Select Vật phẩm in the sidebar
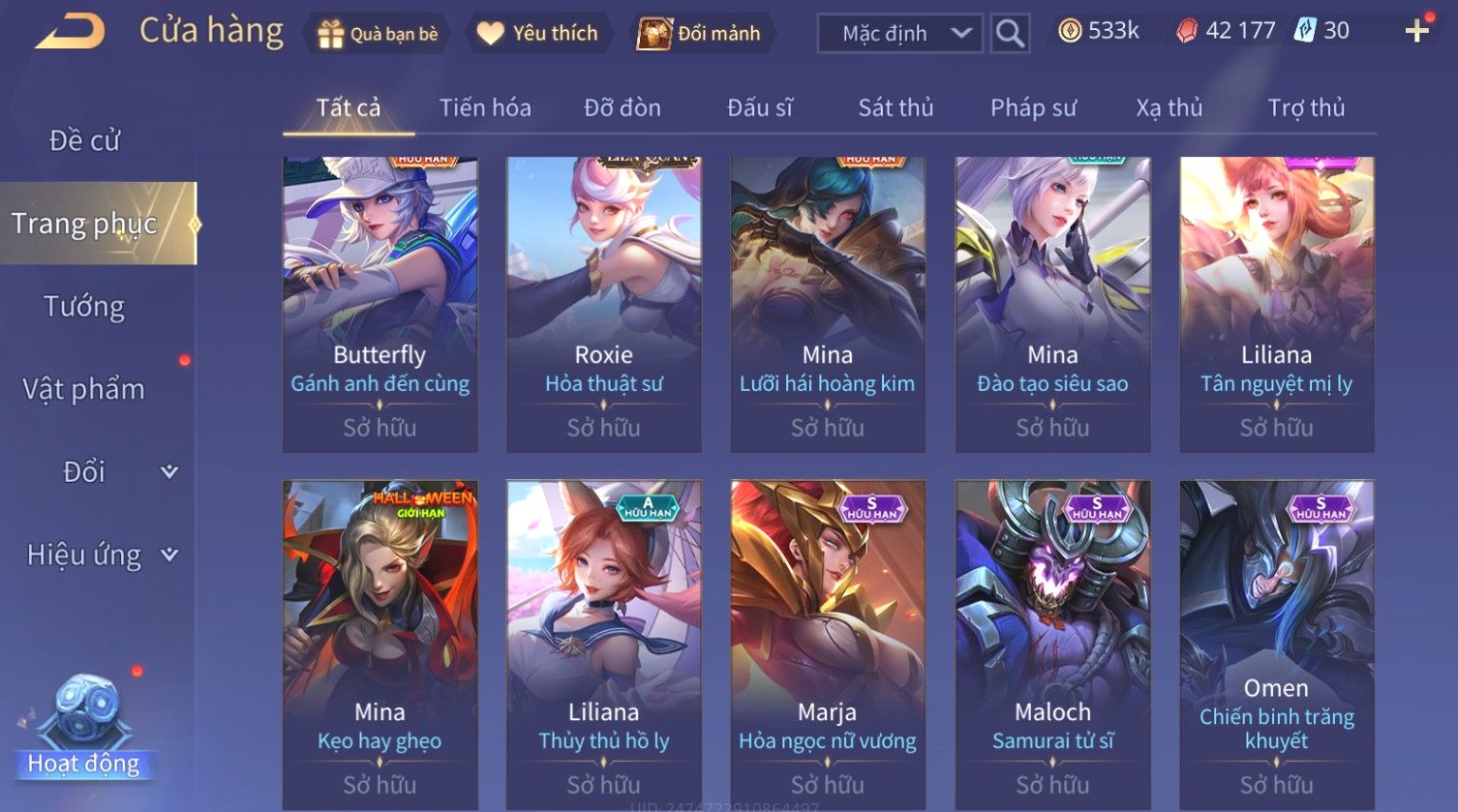The height and width of the screenshot is (812, 1458). tap(84, 389)
